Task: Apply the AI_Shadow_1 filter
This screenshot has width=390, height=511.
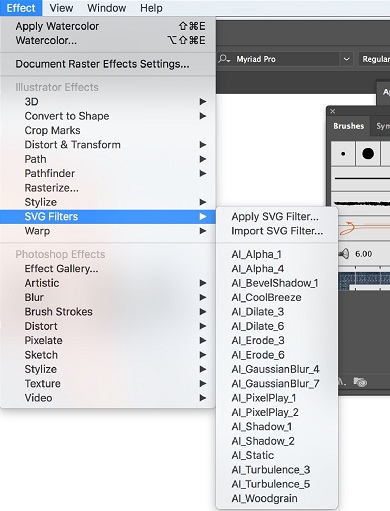Action: [x=277, y=426]
